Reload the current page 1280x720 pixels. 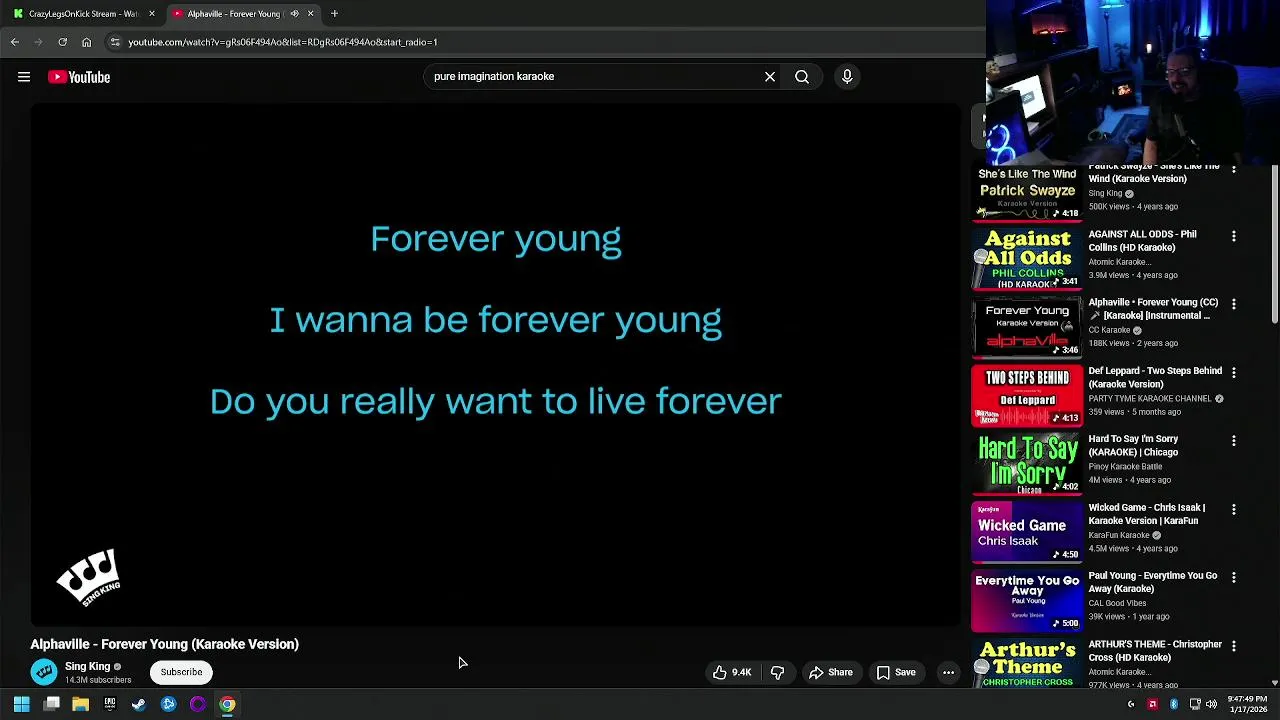pos(62,42)
